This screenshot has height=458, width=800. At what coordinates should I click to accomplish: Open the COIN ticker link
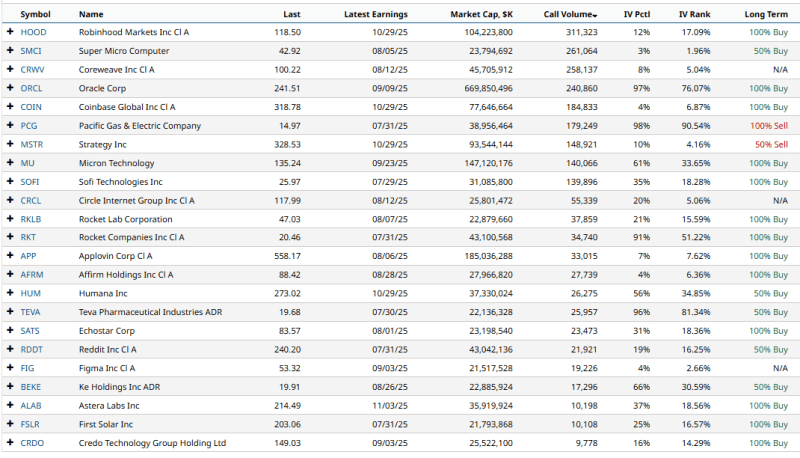coord(31,107)
